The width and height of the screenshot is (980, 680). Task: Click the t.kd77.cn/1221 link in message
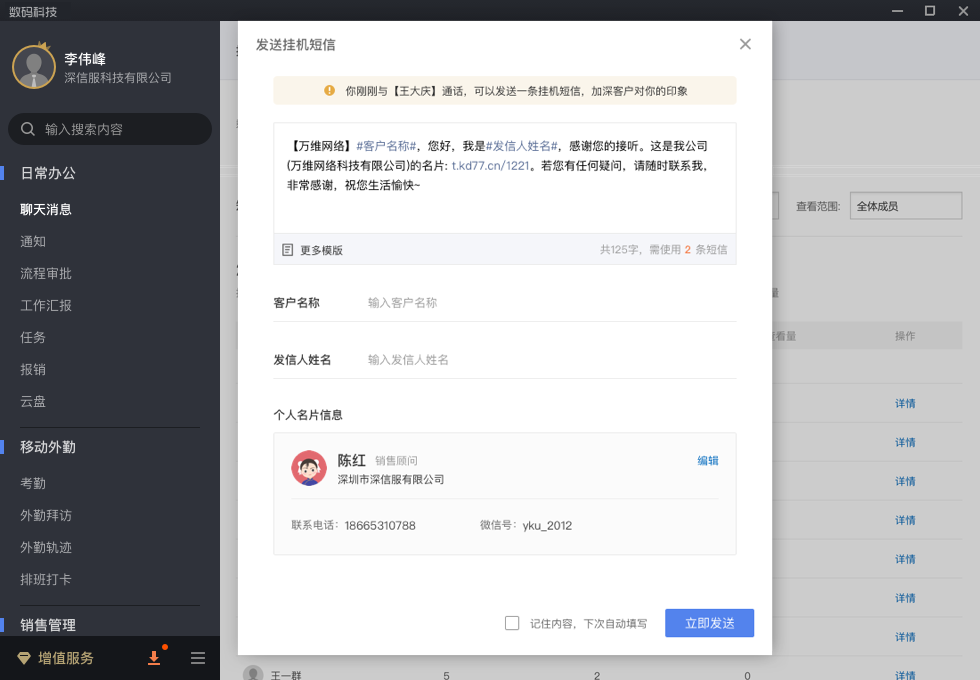(x=490, y=166)
